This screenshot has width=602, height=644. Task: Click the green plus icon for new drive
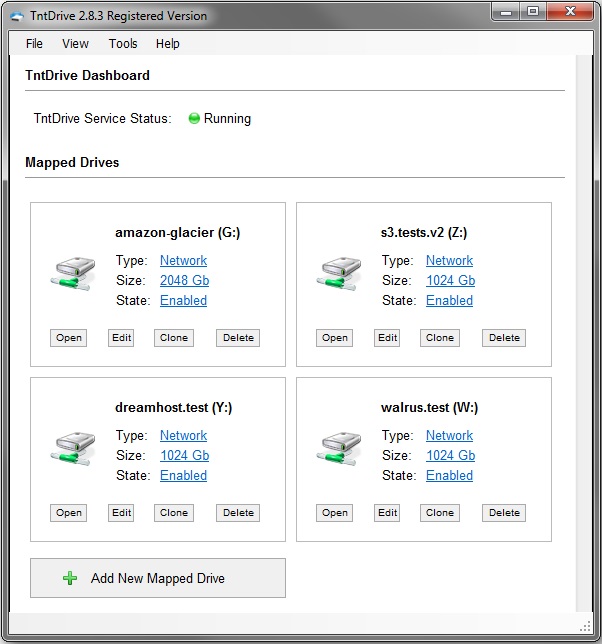point(70,578)
